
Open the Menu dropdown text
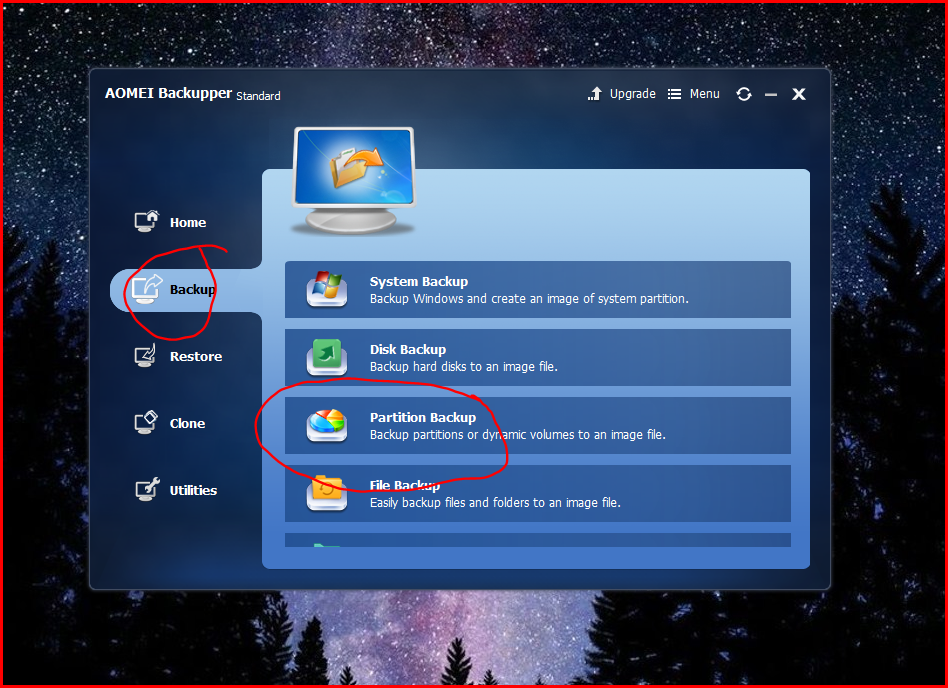[704, 94]
